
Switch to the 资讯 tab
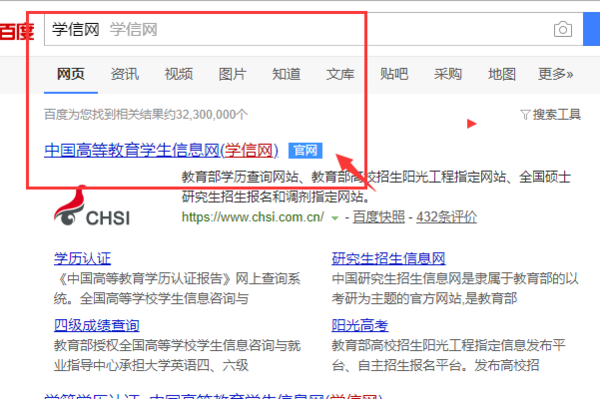[x=125, y=74]
